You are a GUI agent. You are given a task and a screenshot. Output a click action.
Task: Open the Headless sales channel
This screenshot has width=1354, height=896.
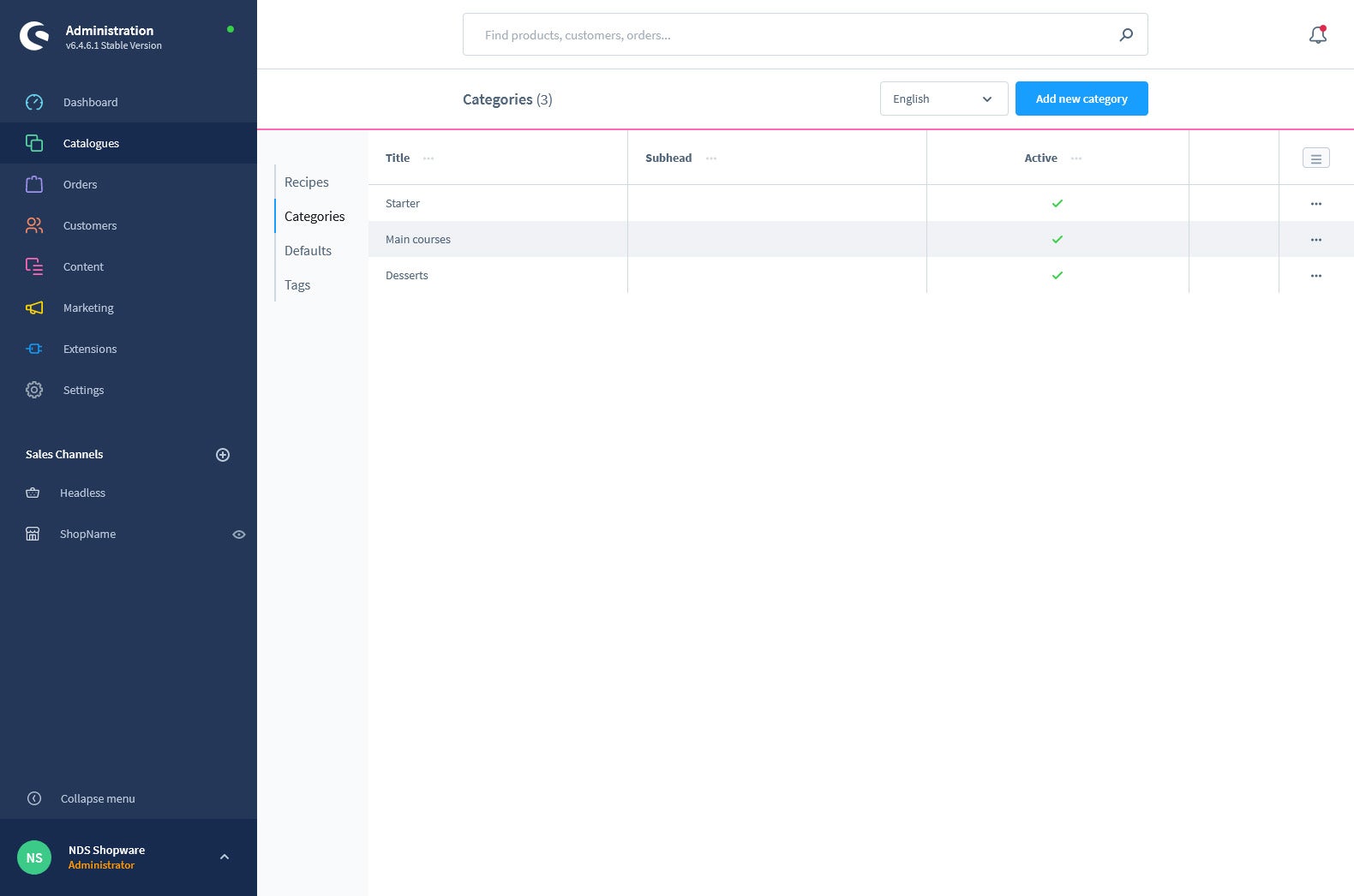(82, 493)
